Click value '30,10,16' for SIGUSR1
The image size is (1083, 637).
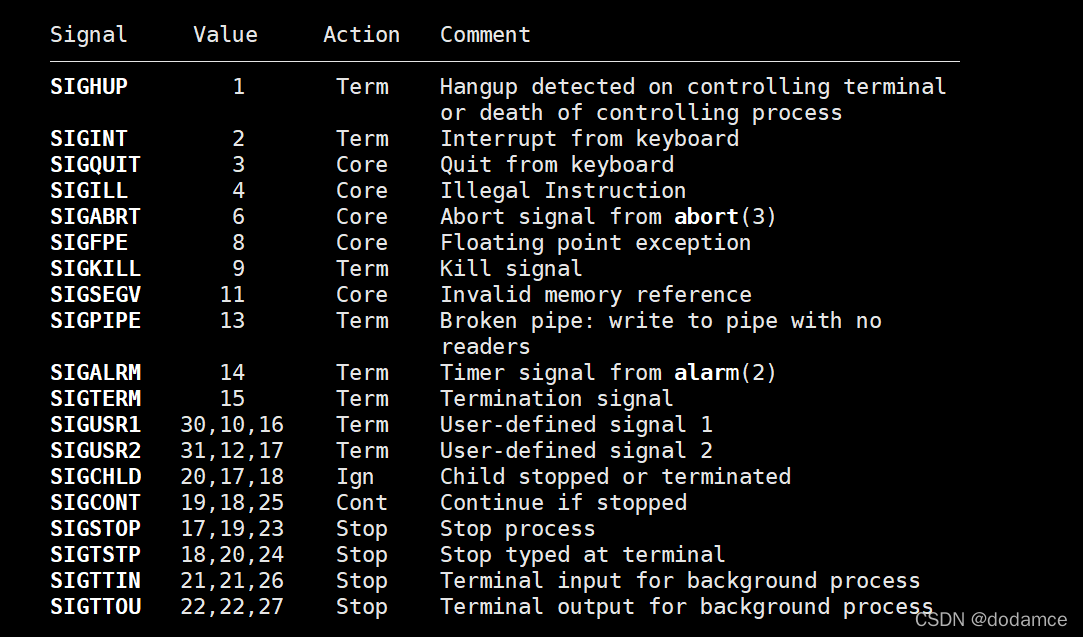tap(232, 424)
